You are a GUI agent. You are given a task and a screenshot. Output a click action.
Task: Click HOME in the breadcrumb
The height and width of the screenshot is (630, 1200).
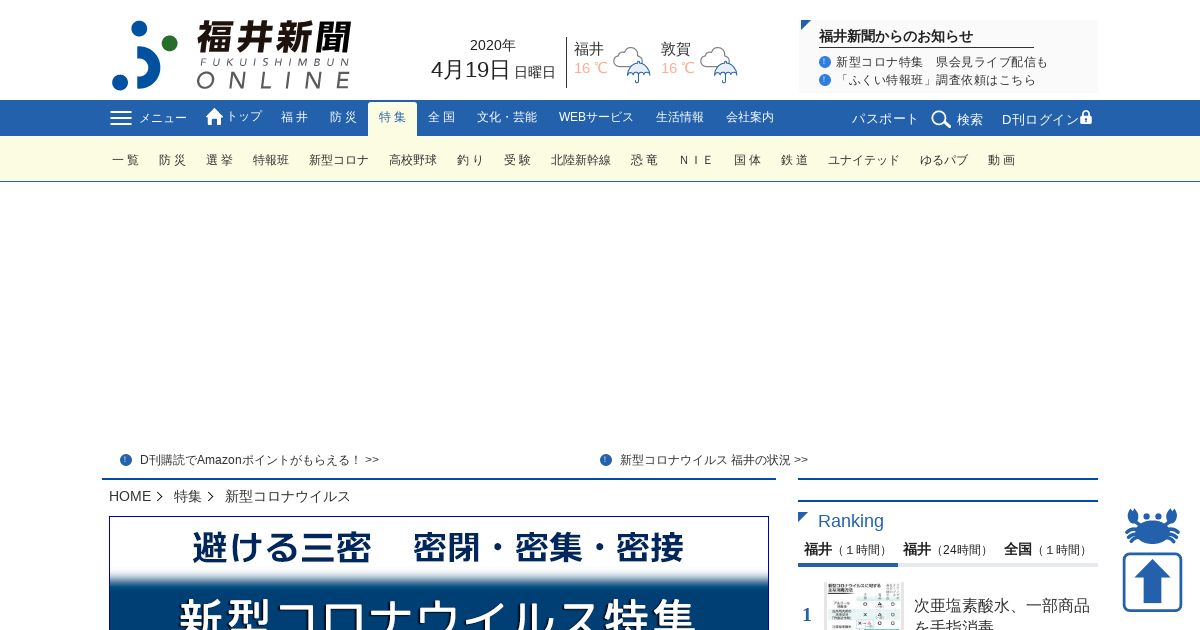tap(130, 496)
